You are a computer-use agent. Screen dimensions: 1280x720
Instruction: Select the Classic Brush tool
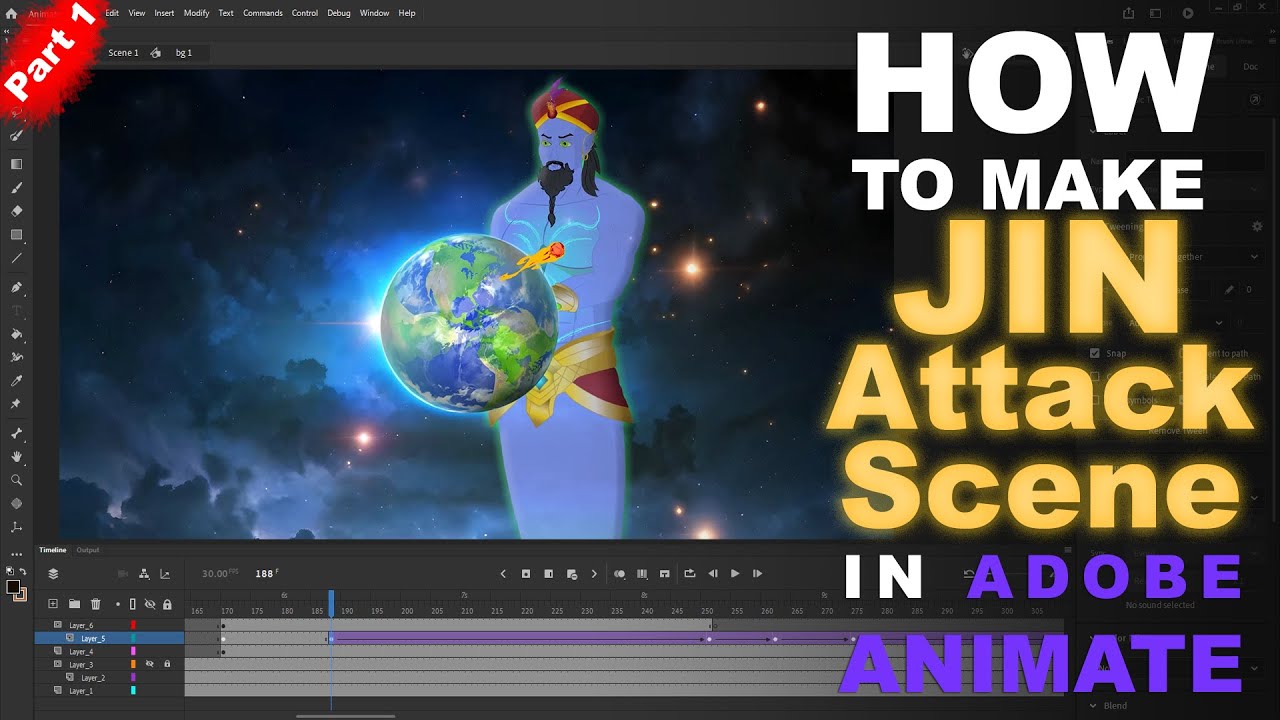[16, 188]
